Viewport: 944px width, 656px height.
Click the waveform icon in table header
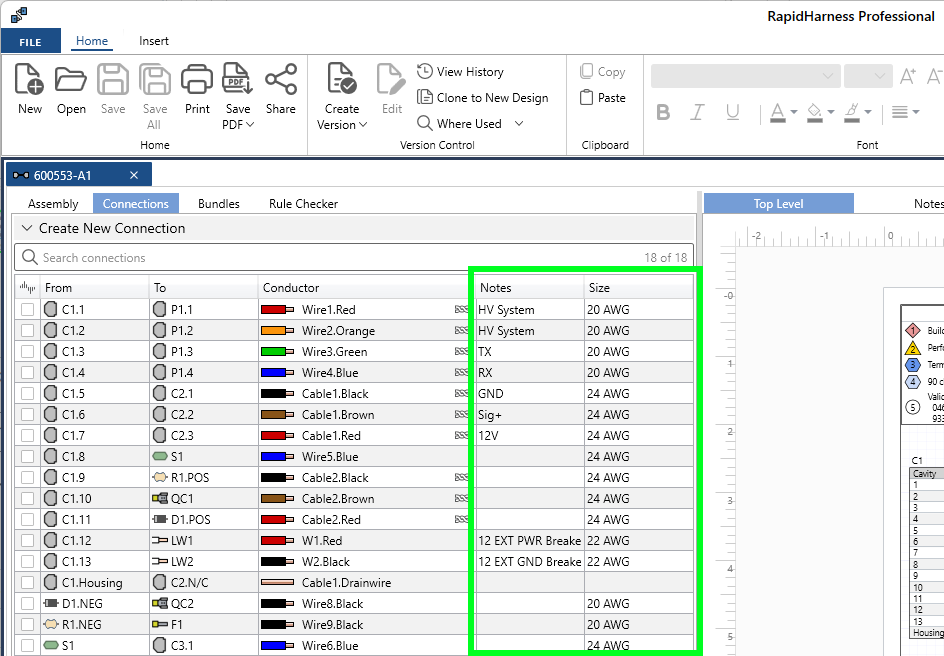pos(27,287)
